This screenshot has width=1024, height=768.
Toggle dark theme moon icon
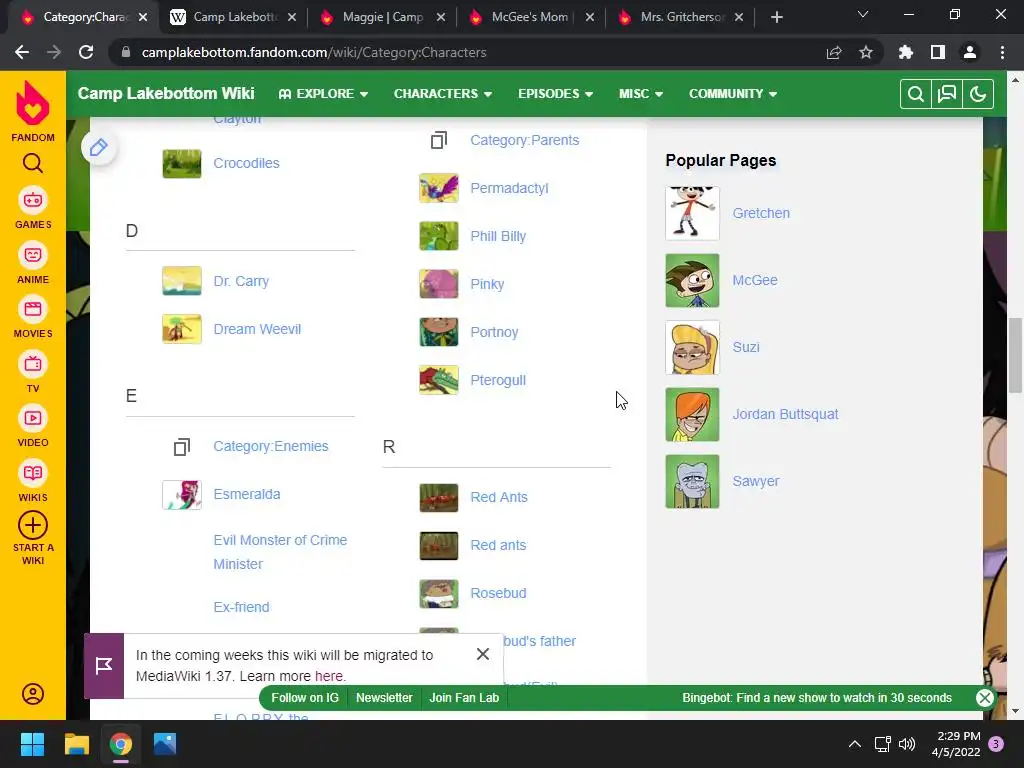pyautogui.click(x=978, y=94)
